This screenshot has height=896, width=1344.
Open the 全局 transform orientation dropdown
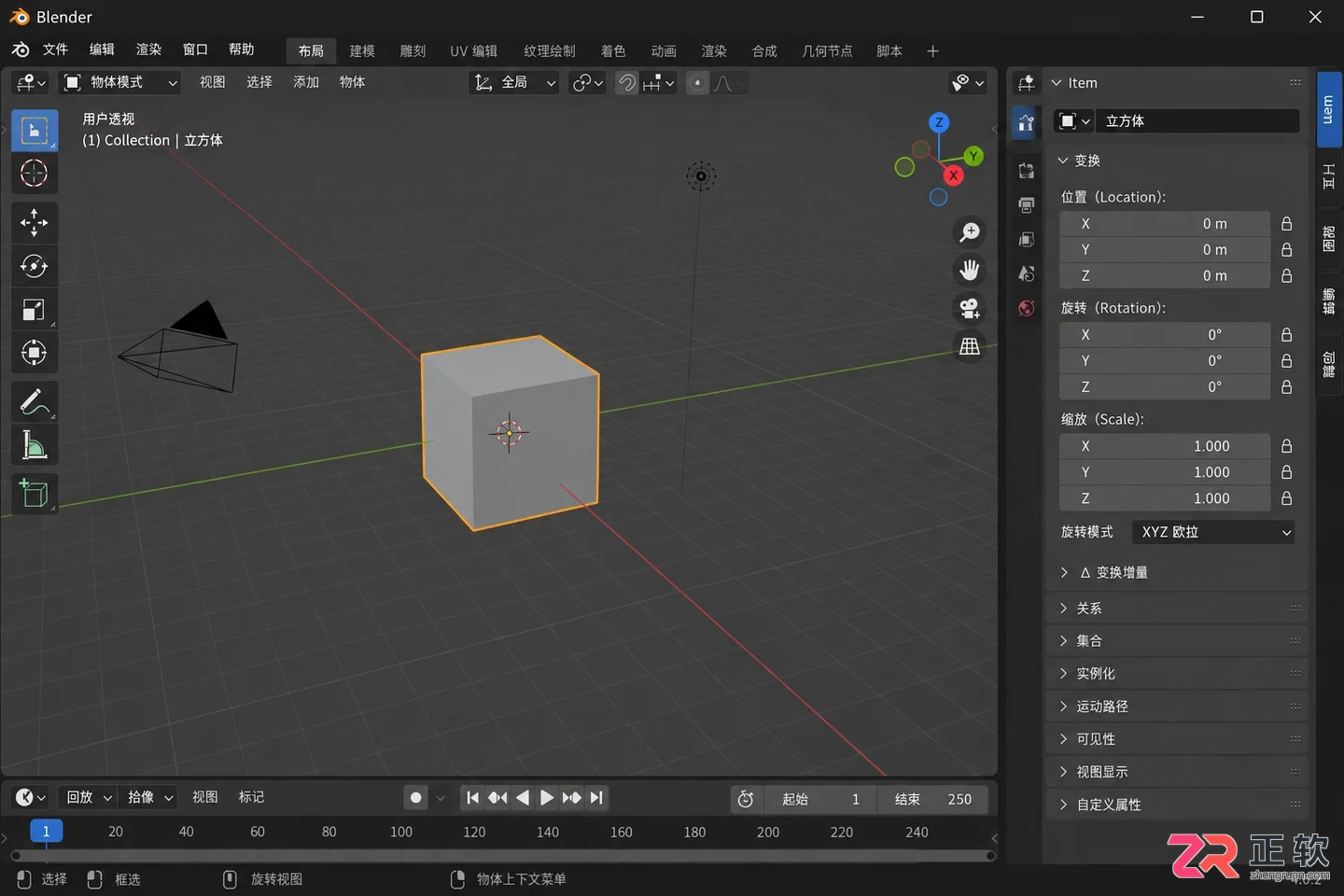[514, 83]
